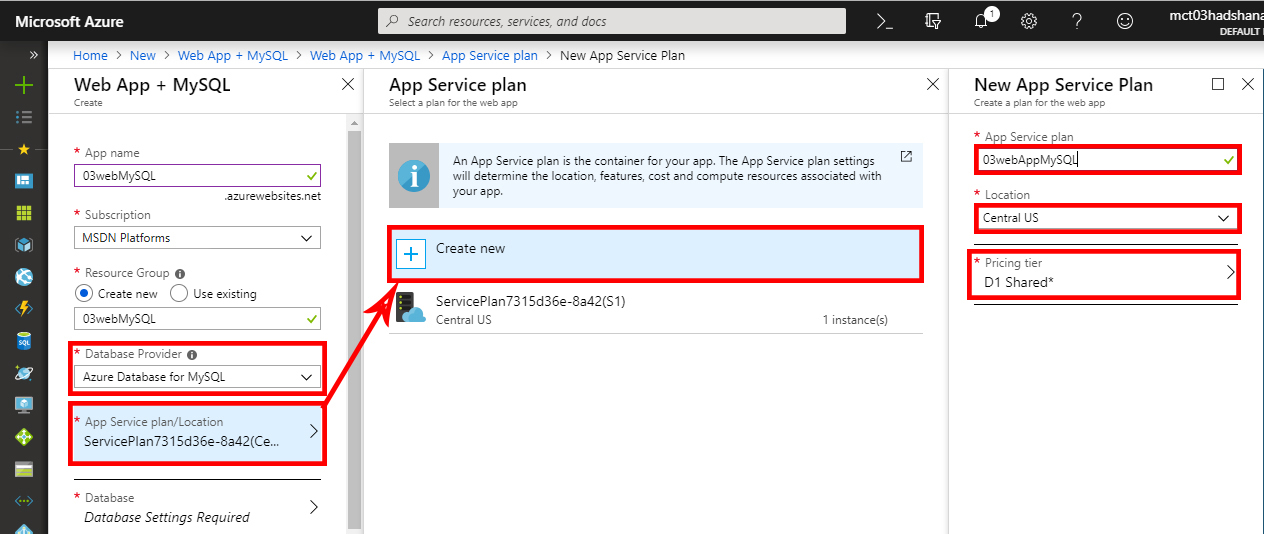Screen dimensions: 1264x534
Task: Click the plus icon beside Create new
Action: click(x=411, y=254)
